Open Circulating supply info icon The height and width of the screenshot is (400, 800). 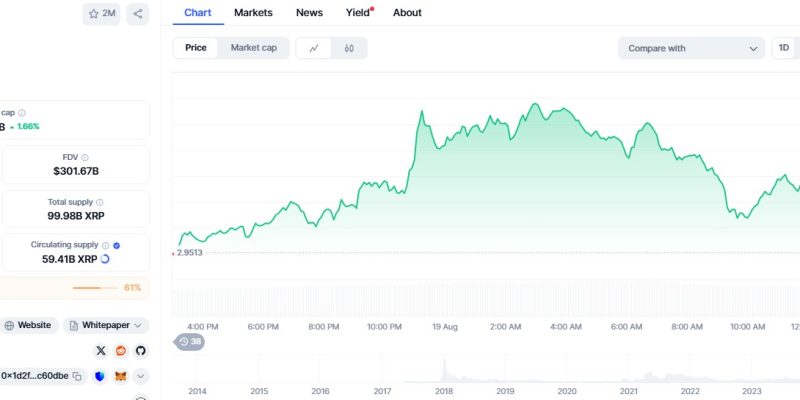tap(105, 245)
